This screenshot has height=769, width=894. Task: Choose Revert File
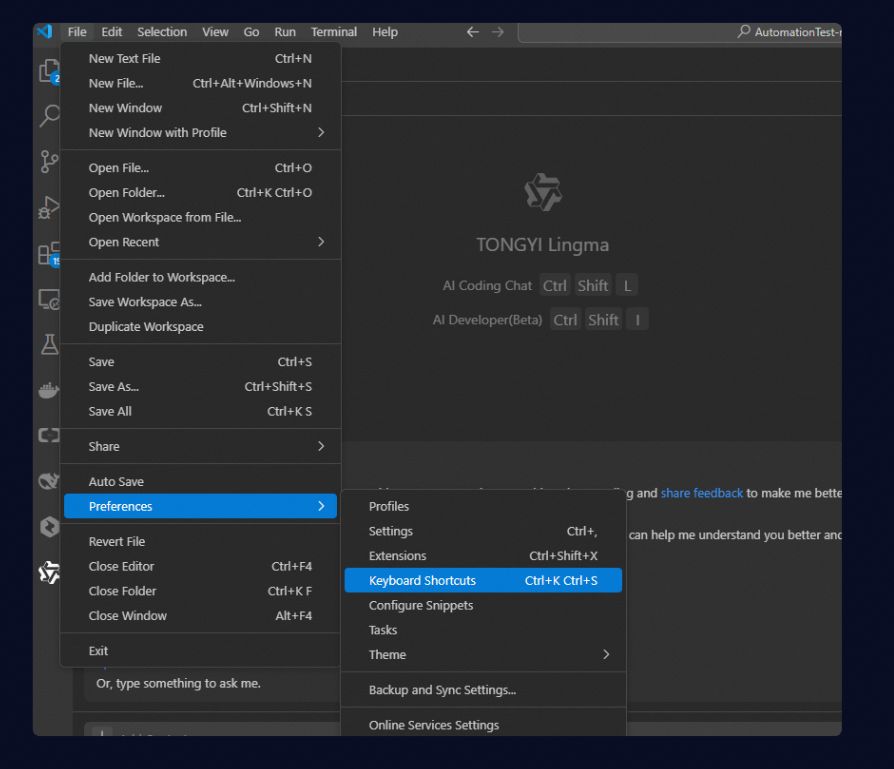pyautogui.click(x=200, y=542)
